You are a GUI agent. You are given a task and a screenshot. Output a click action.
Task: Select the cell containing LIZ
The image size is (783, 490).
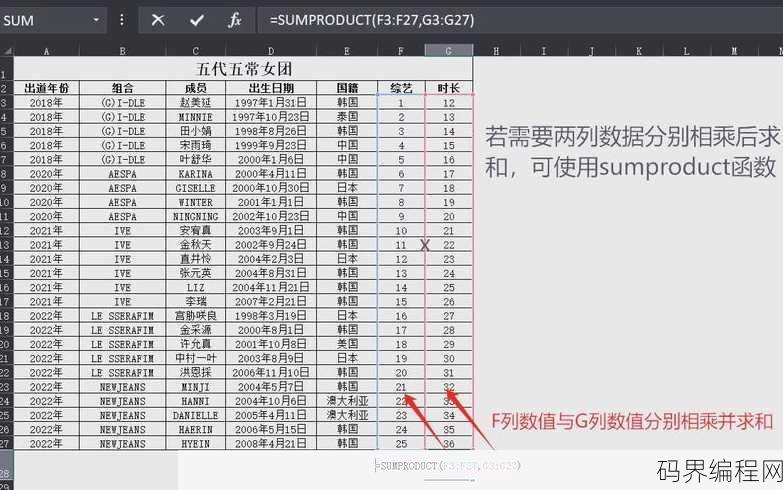coord(195,287)
